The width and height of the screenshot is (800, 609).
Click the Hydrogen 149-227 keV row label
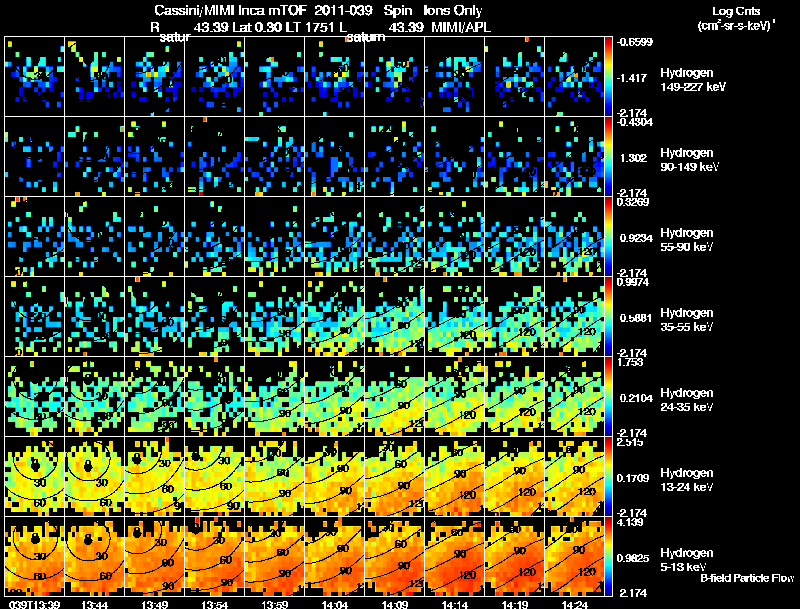[693, 80]
